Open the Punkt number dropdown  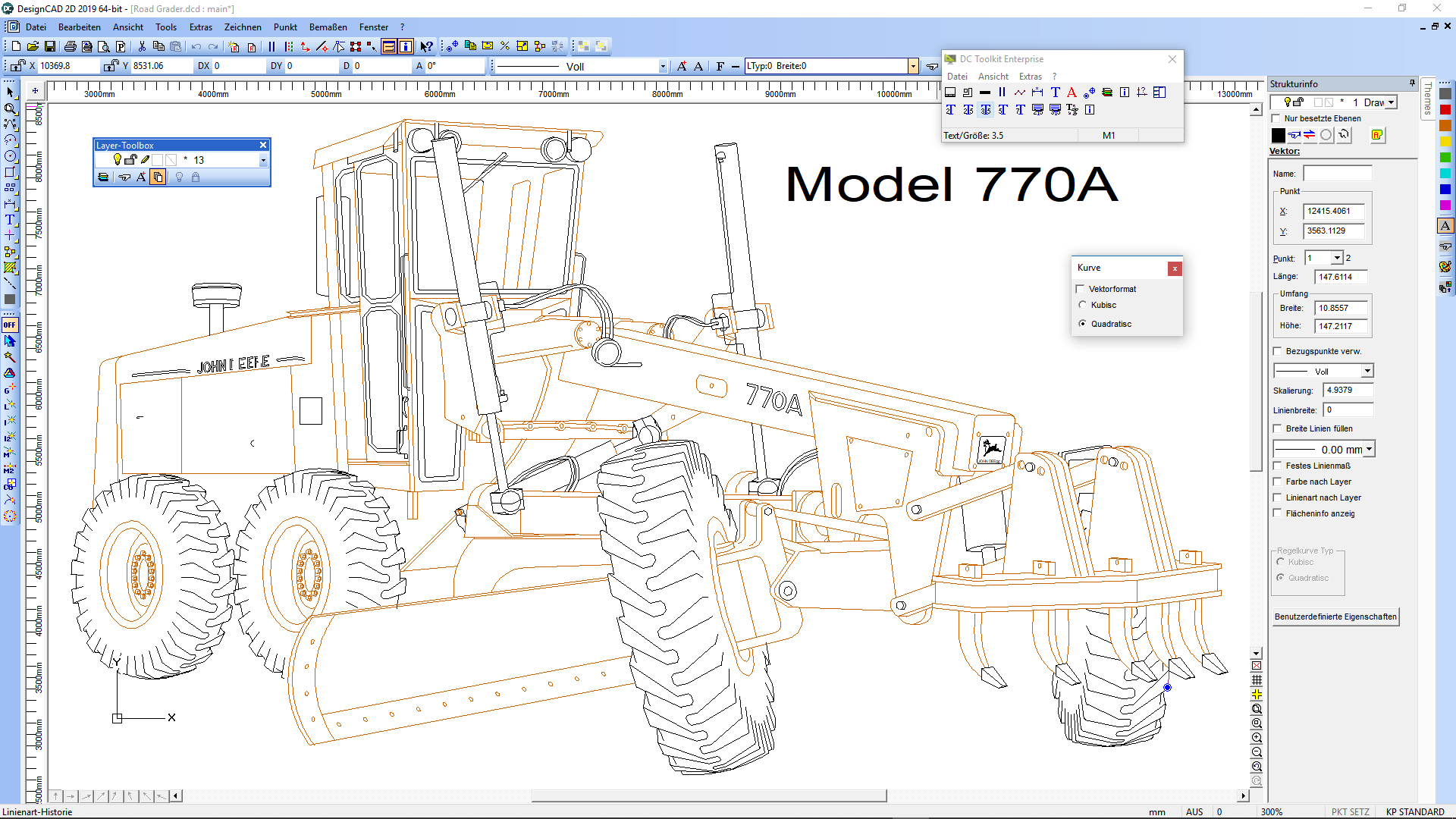1337,259
